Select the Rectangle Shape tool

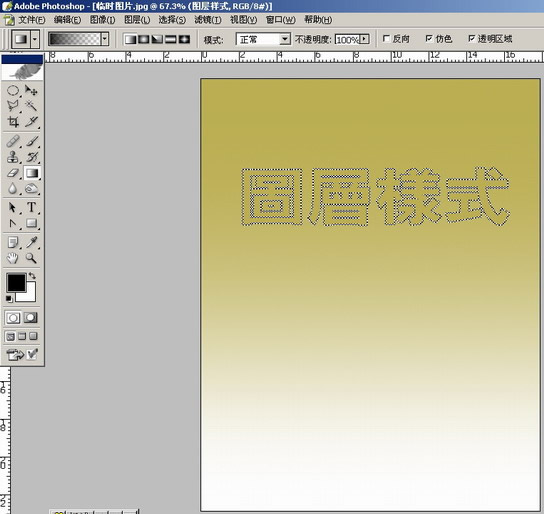(x=32, y=223)
